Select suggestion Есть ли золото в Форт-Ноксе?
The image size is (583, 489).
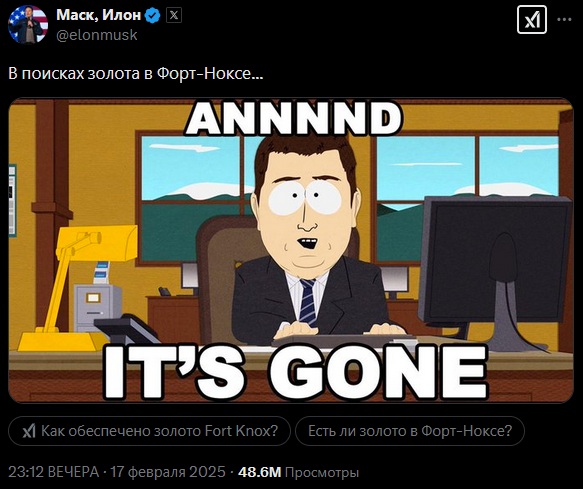point(410,431)
